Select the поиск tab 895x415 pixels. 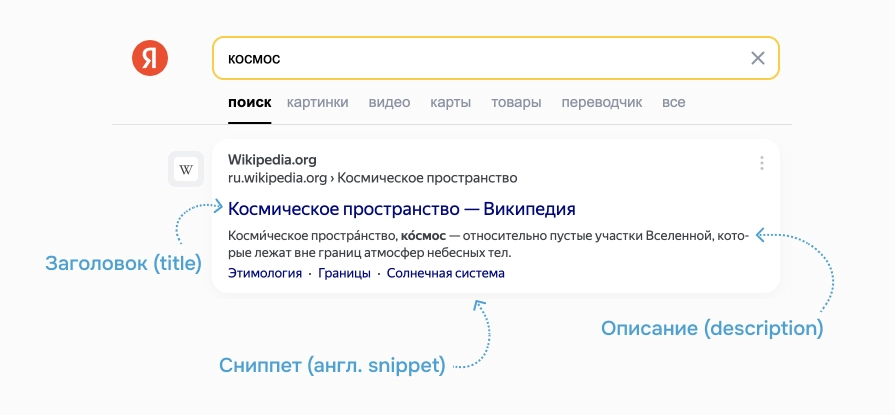(249, 103)
